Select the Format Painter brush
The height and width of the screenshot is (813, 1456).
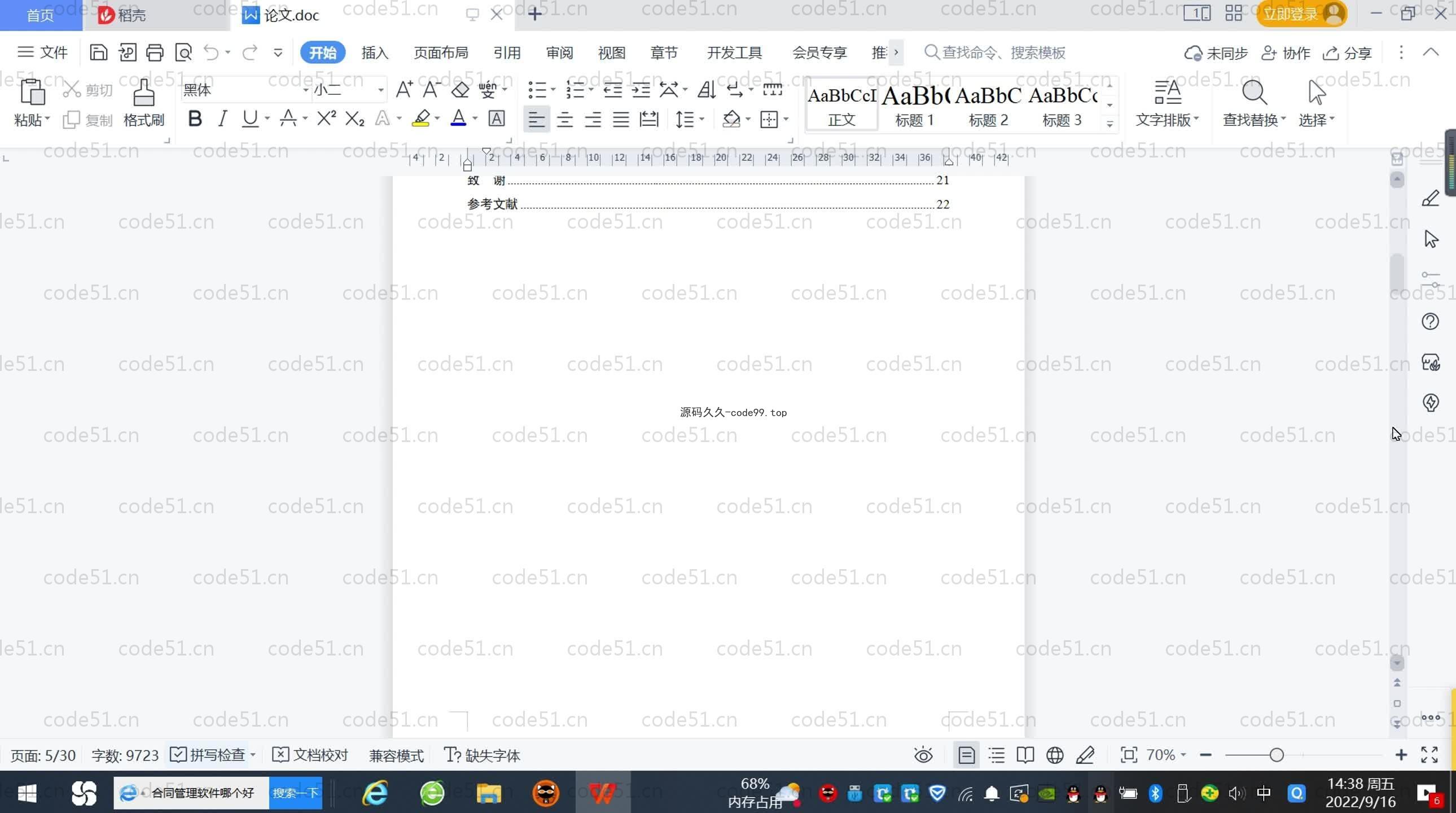tap(143, 92)
